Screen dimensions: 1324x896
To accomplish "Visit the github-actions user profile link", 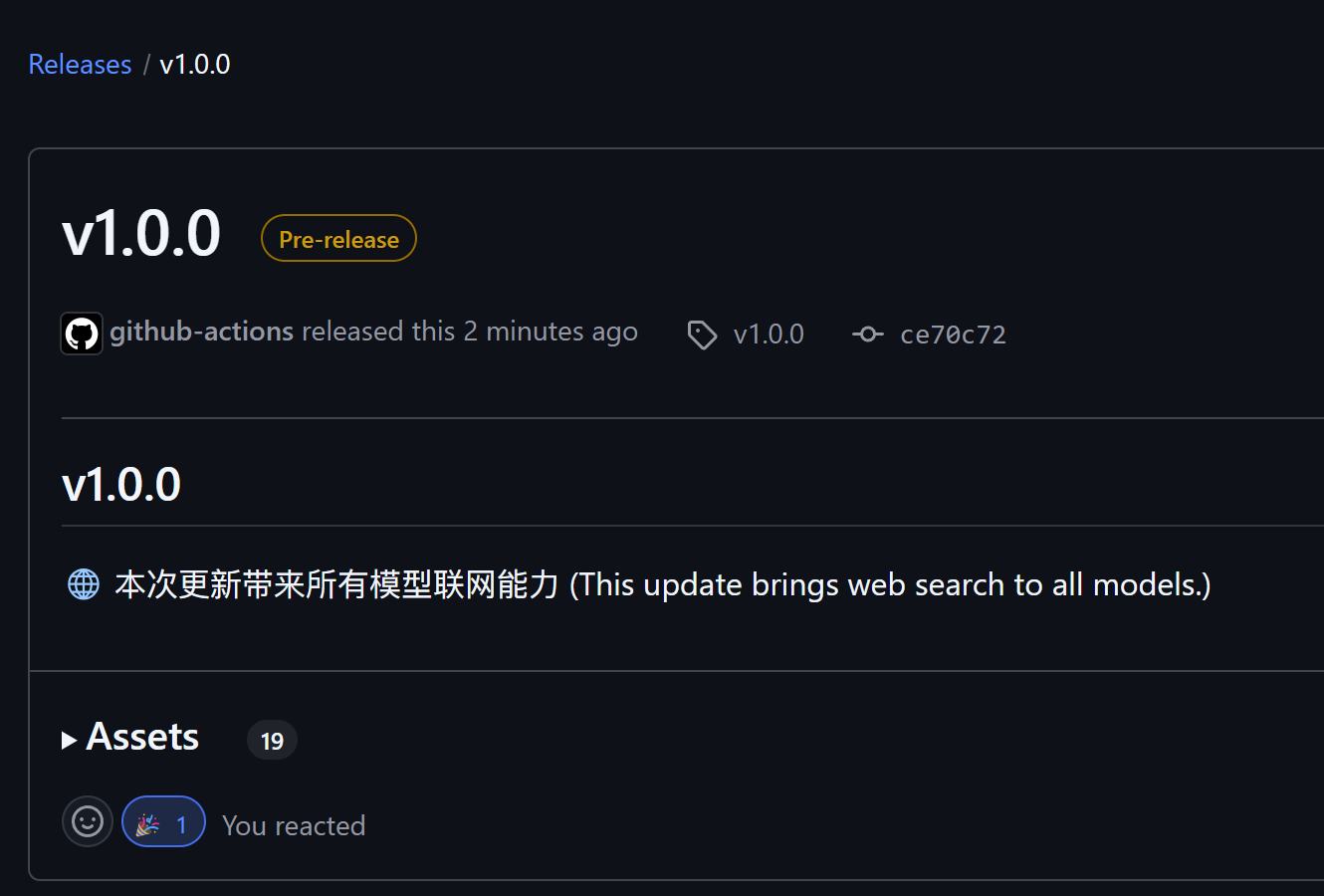I will coord(202,332).
